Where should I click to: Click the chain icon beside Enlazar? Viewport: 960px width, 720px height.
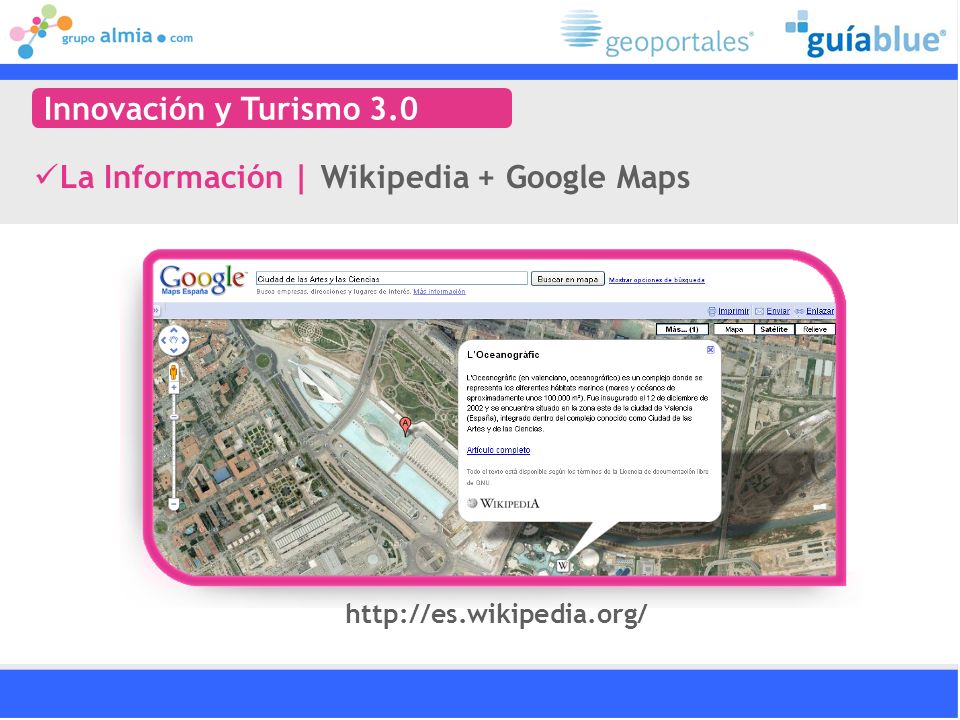click(799, 311)
